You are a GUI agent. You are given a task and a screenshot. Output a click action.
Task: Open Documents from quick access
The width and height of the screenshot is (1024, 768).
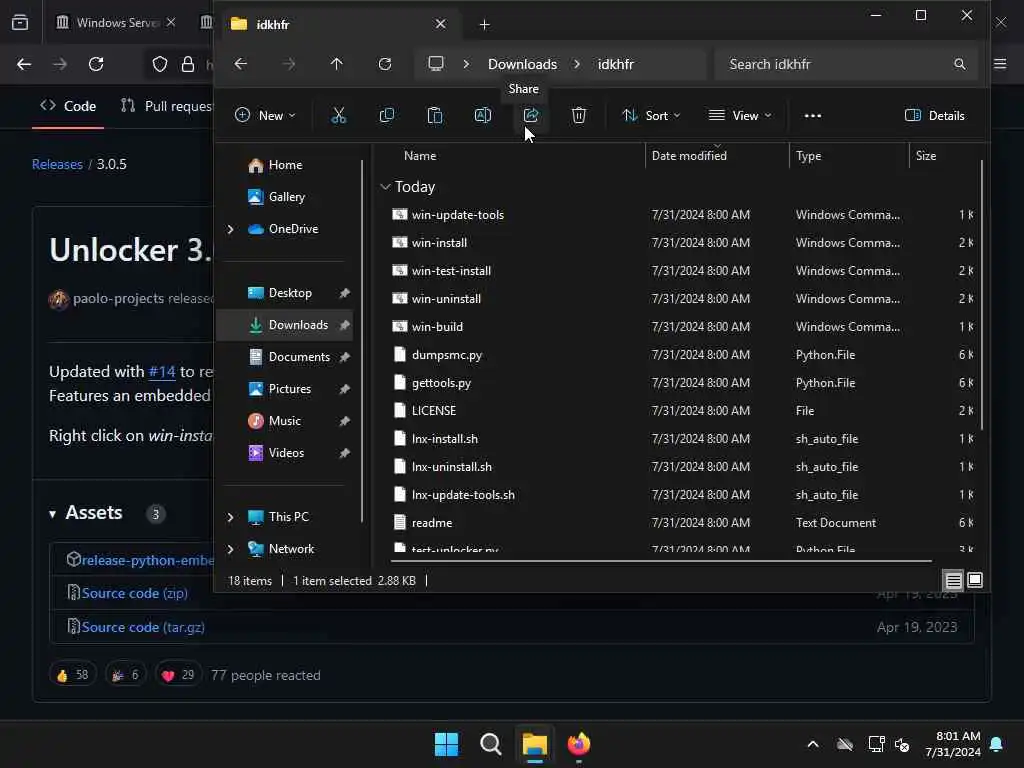[x=285, y=357]
